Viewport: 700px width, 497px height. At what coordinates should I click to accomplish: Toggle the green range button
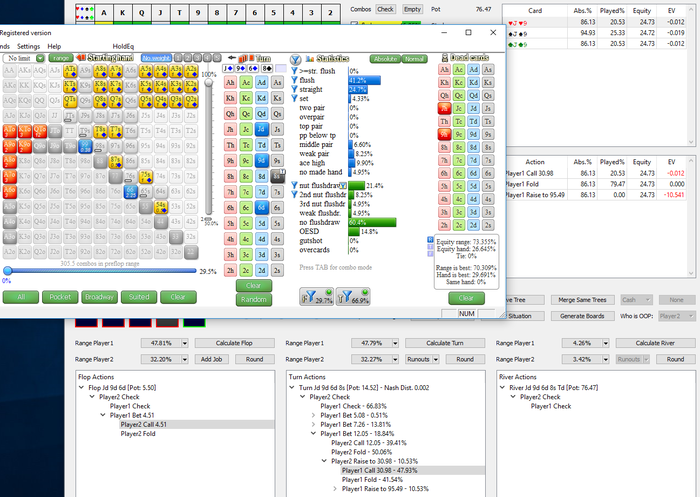click(x=61, y=58)
